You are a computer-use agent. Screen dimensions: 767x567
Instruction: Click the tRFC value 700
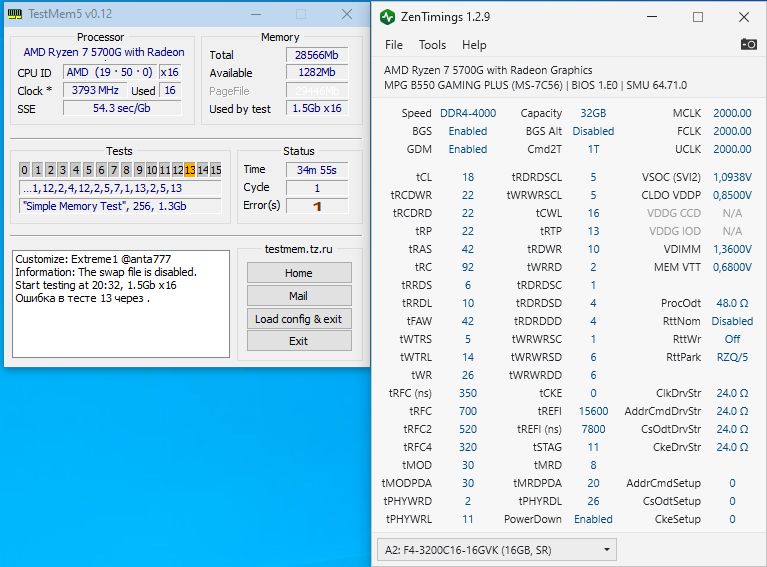[468, 411]
